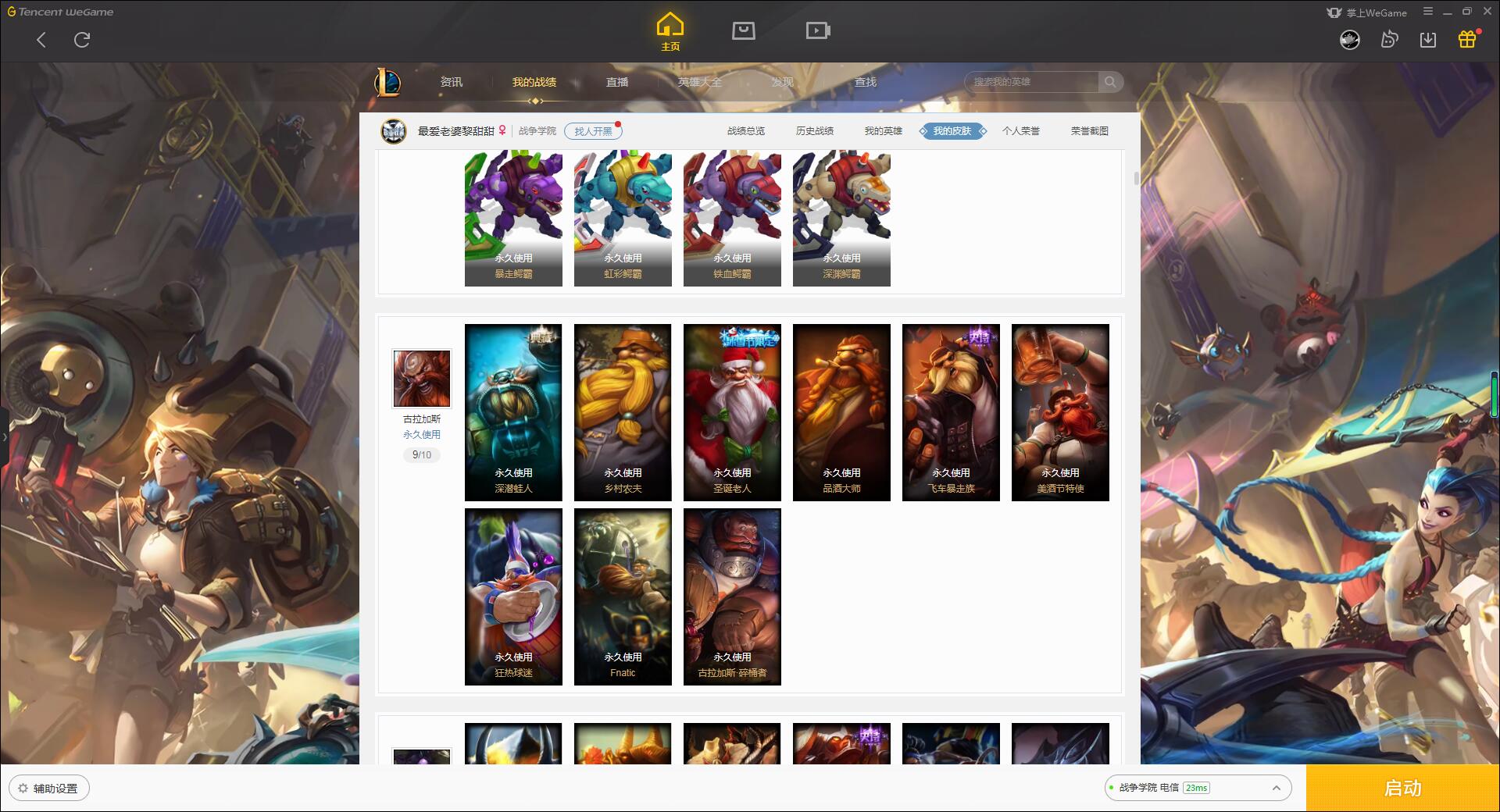The width and height of the screenshot is (1500, 812).
Task: Click the 9/10 skin count badge
Action: (422, 454)
